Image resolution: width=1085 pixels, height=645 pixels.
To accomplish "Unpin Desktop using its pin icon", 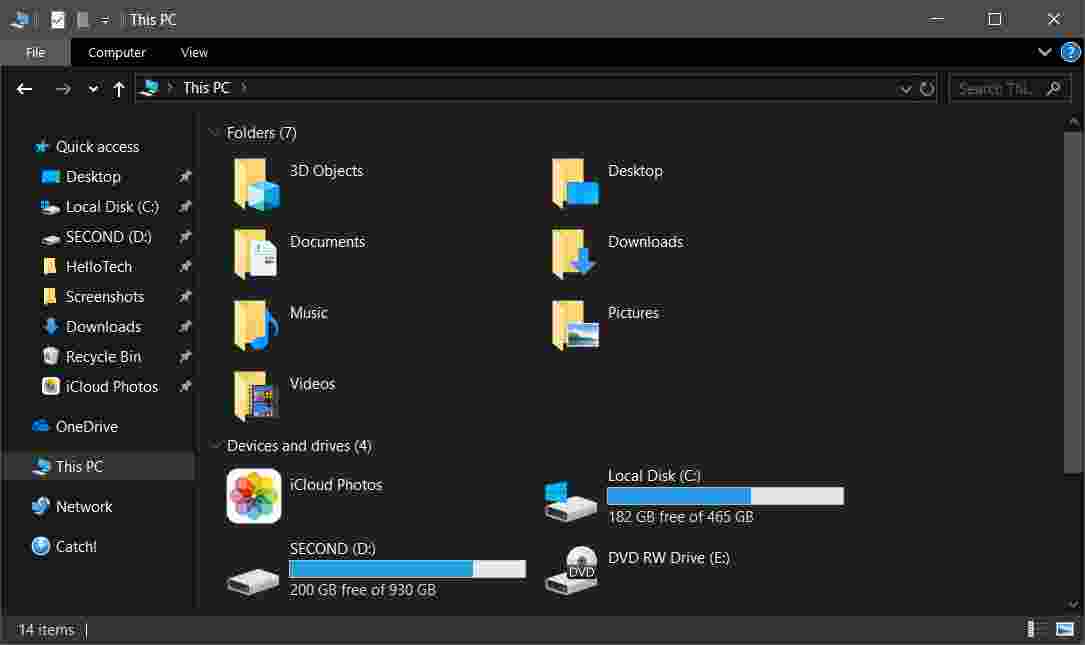I will click(x=184, y=176).
